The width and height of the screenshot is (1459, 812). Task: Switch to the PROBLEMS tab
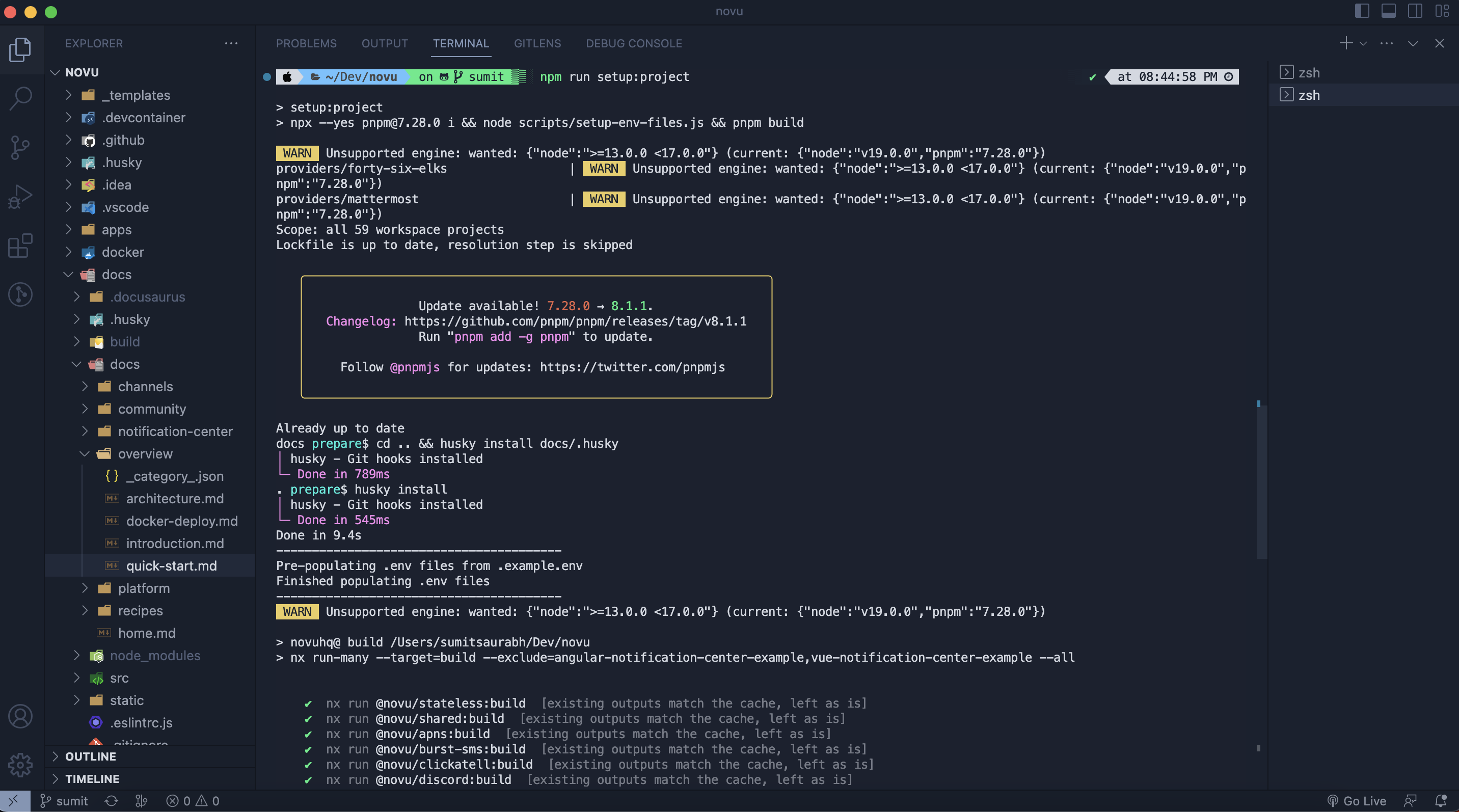306,43
